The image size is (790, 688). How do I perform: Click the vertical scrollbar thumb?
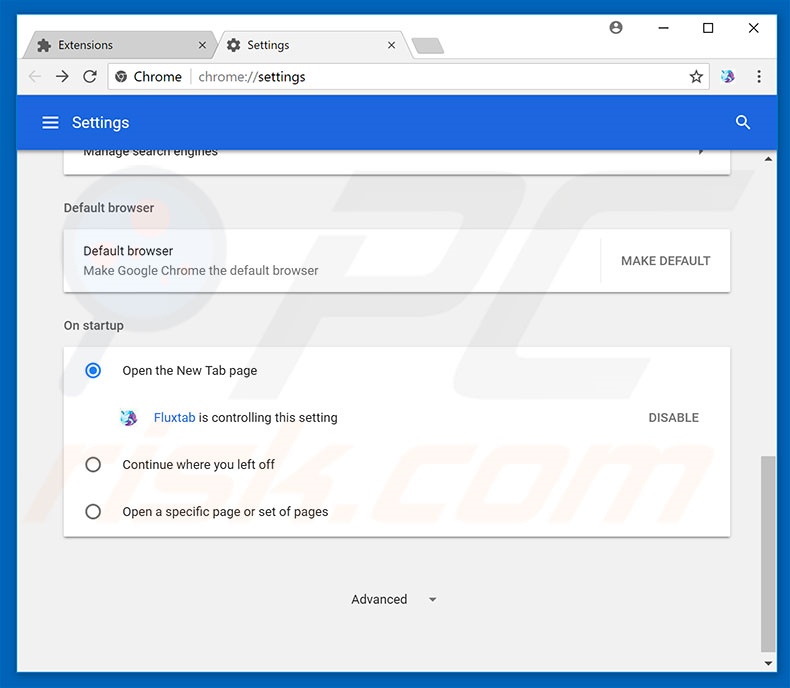click(767, 550)
